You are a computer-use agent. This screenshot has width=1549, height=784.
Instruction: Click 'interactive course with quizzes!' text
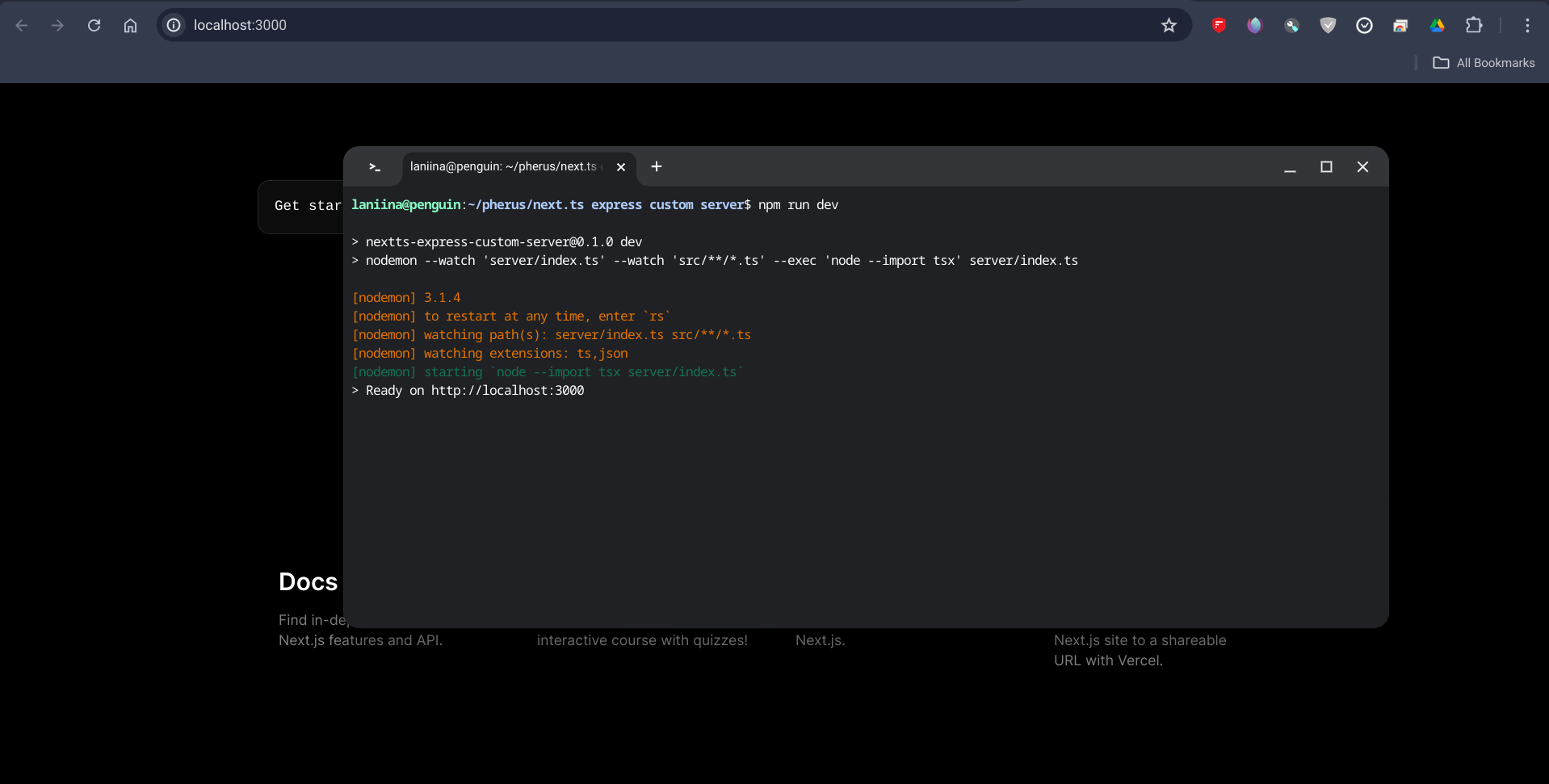click(x=642, y=640)
